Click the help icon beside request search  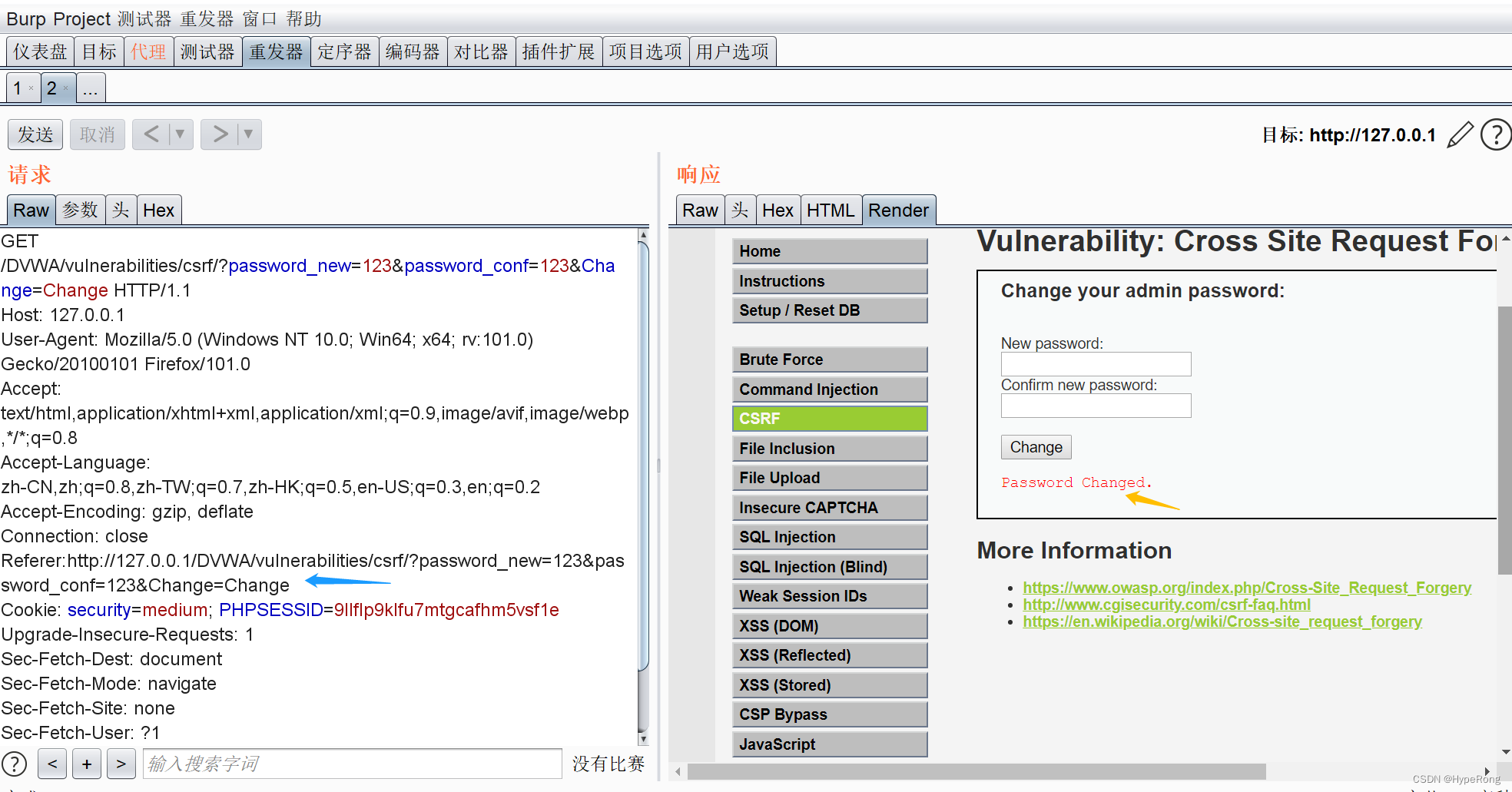pyautogui.click(x=14, y=764)
